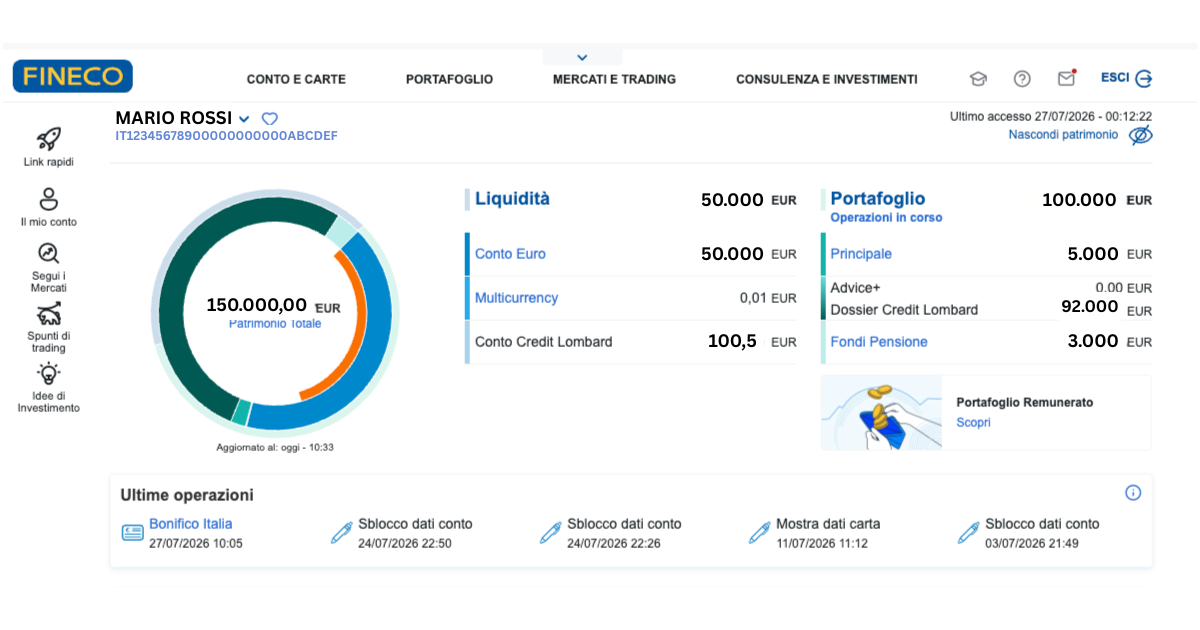Click the ESCI logout link
Viewport: 1200px width, 630px height.
[1115, 77]
